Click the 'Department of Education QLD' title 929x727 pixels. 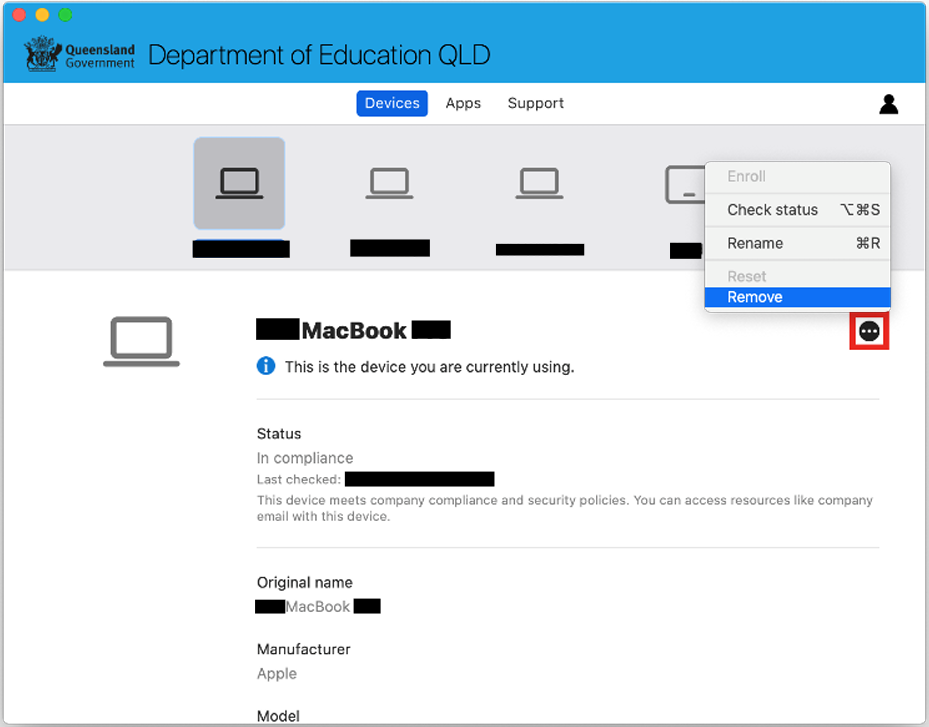tap(319, 55)
